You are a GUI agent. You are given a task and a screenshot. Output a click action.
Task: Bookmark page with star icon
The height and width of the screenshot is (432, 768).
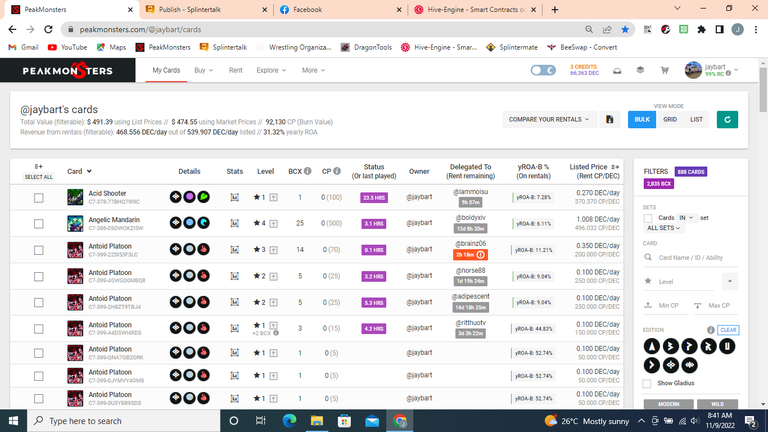coord(625,29)
